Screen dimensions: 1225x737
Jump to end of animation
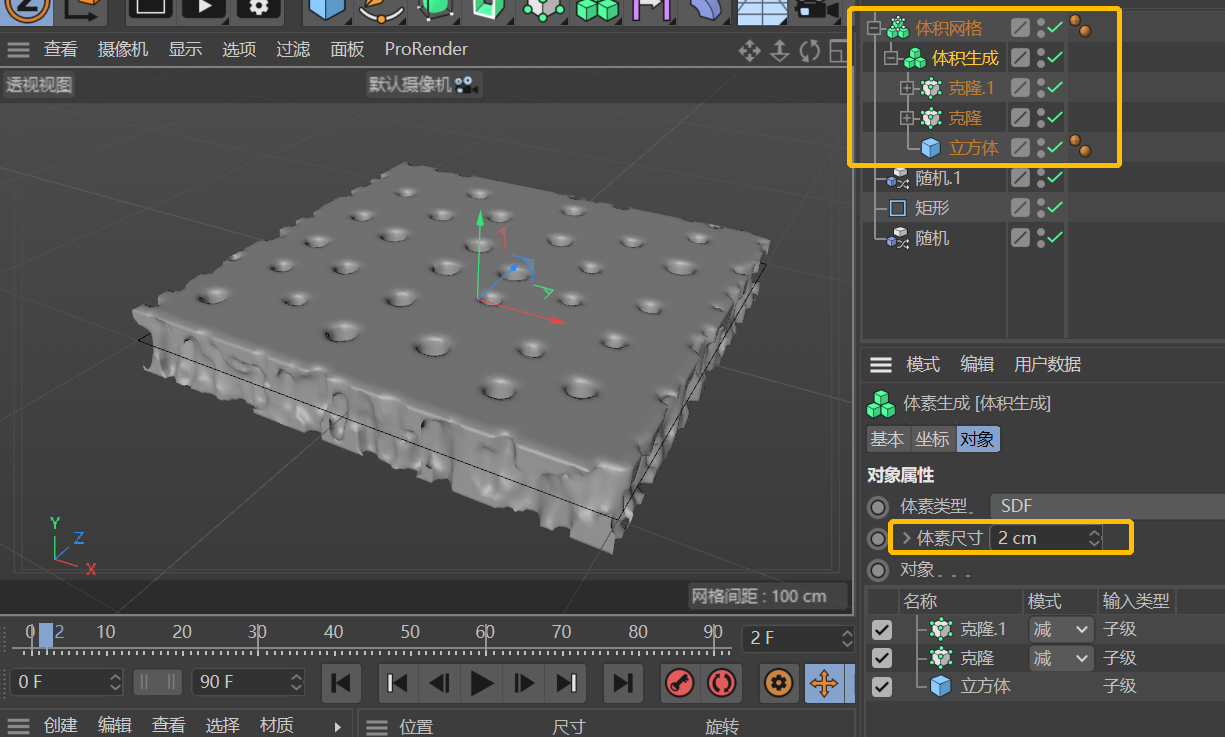623,683
